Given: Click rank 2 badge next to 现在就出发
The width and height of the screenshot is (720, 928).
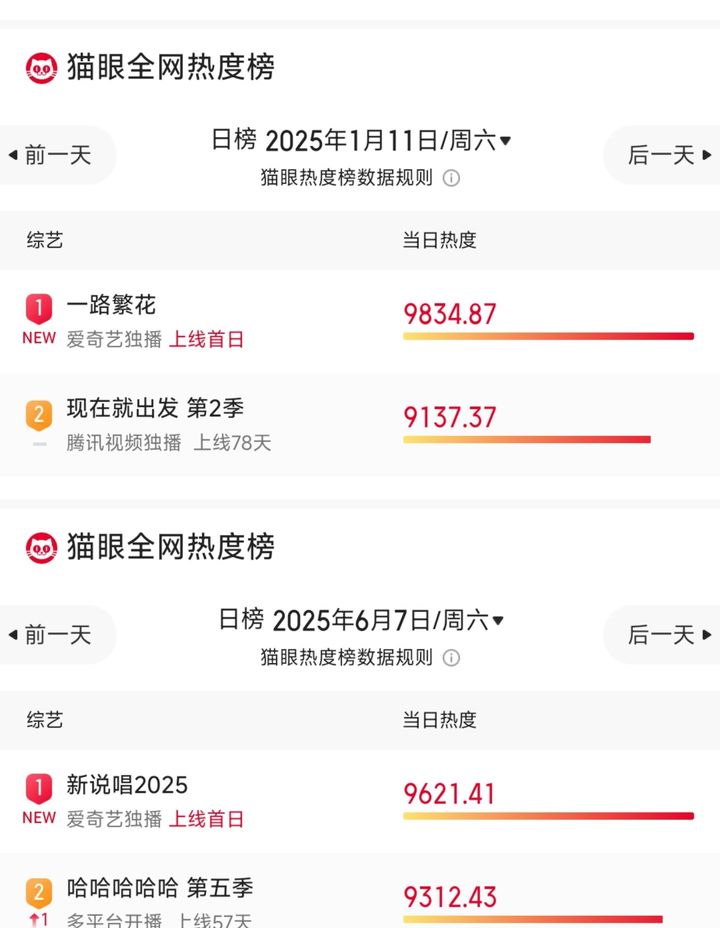Looking at the screenshot, I should (38, 413).
